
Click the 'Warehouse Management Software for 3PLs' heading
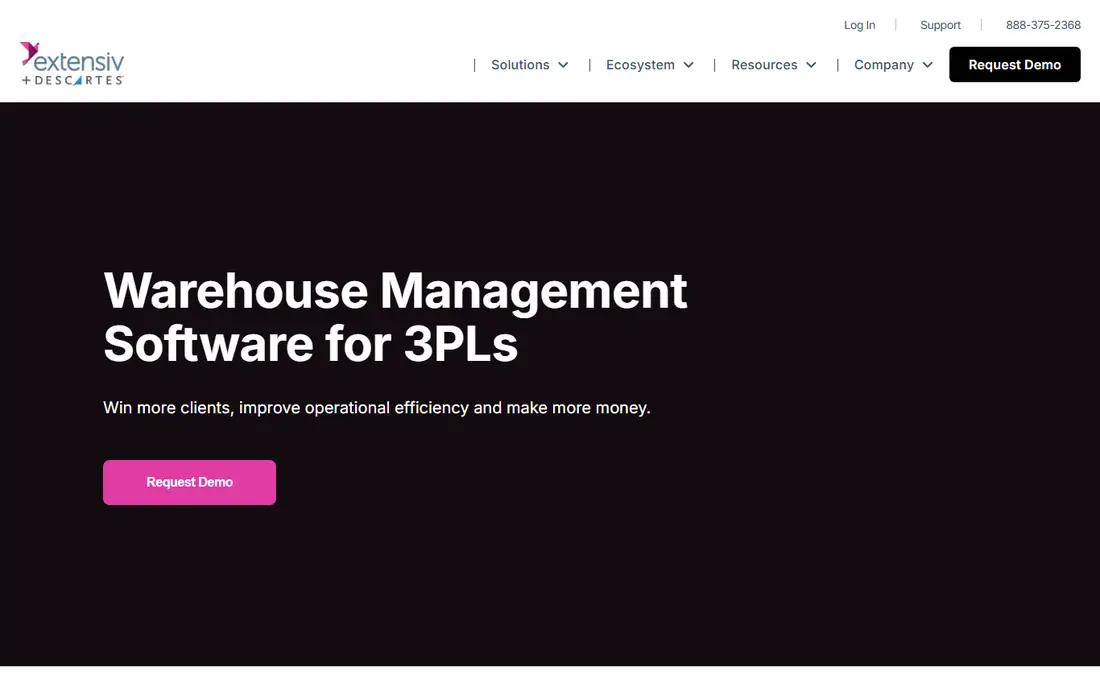click(395, 317)
